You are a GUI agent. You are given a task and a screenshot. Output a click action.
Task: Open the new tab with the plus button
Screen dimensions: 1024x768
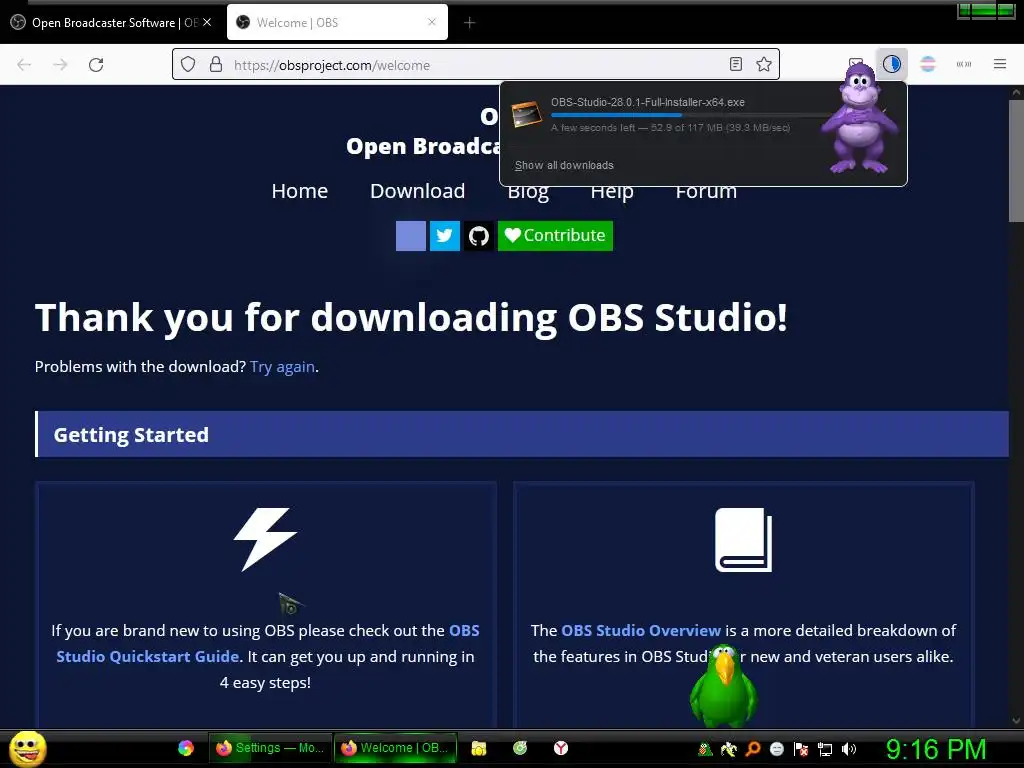(469, 23)
